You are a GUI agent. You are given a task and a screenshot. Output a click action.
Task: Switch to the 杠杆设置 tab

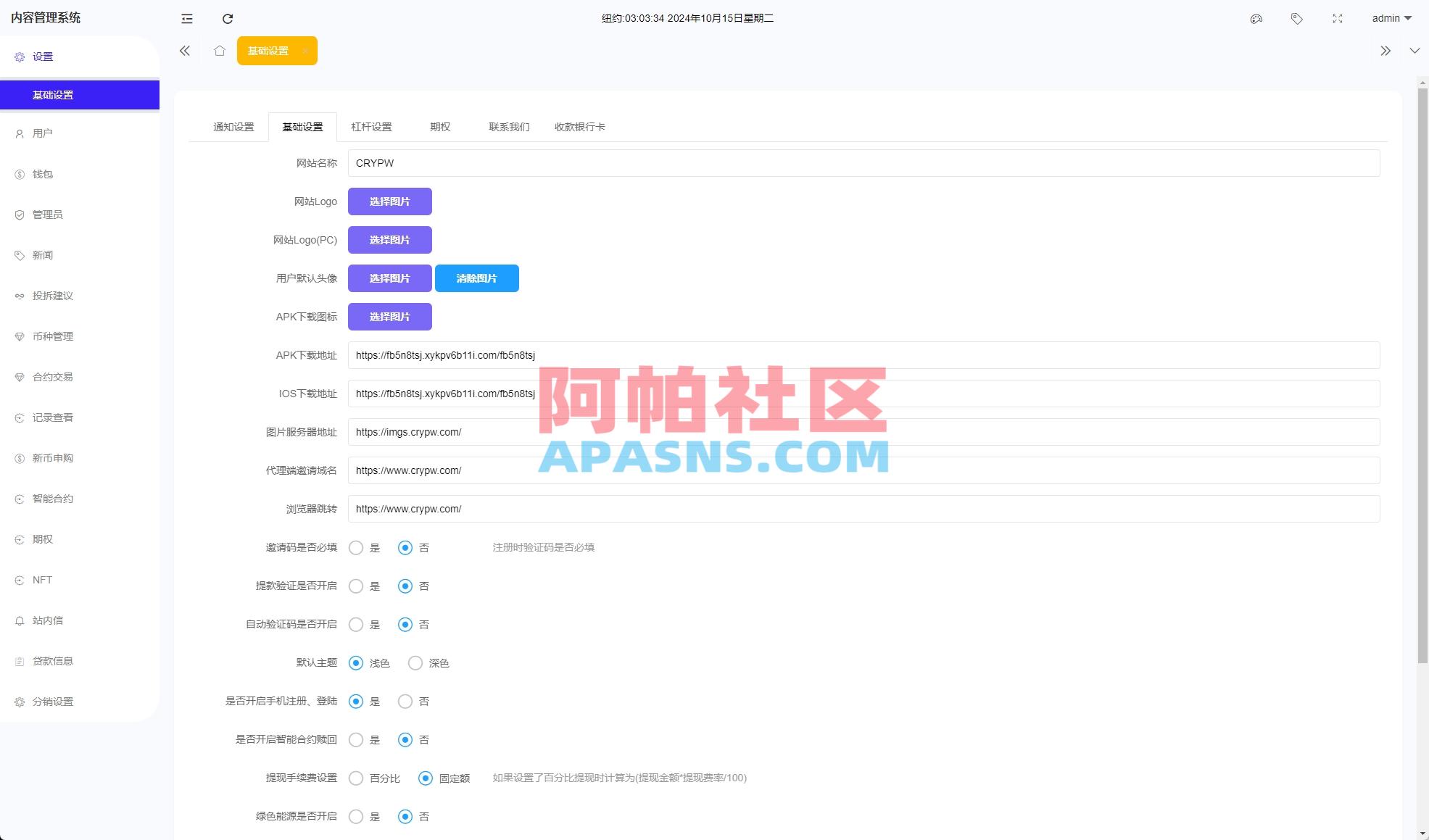(x=371, y=126)
